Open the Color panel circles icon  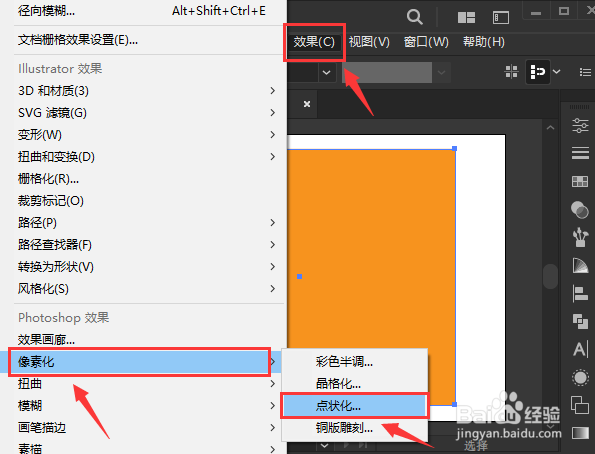(x=579, y=210)
